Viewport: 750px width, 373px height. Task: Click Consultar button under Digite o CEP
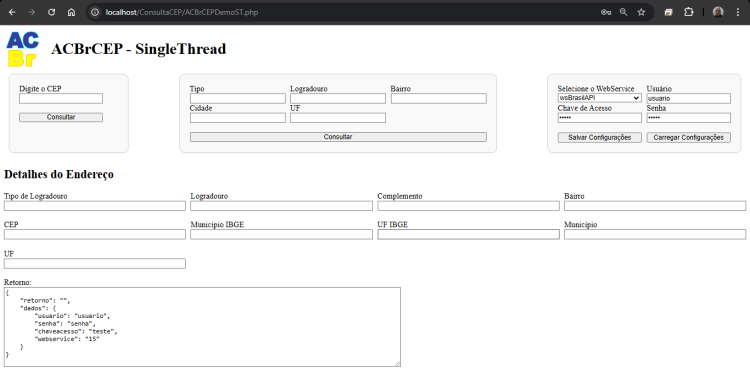(61, 117)
